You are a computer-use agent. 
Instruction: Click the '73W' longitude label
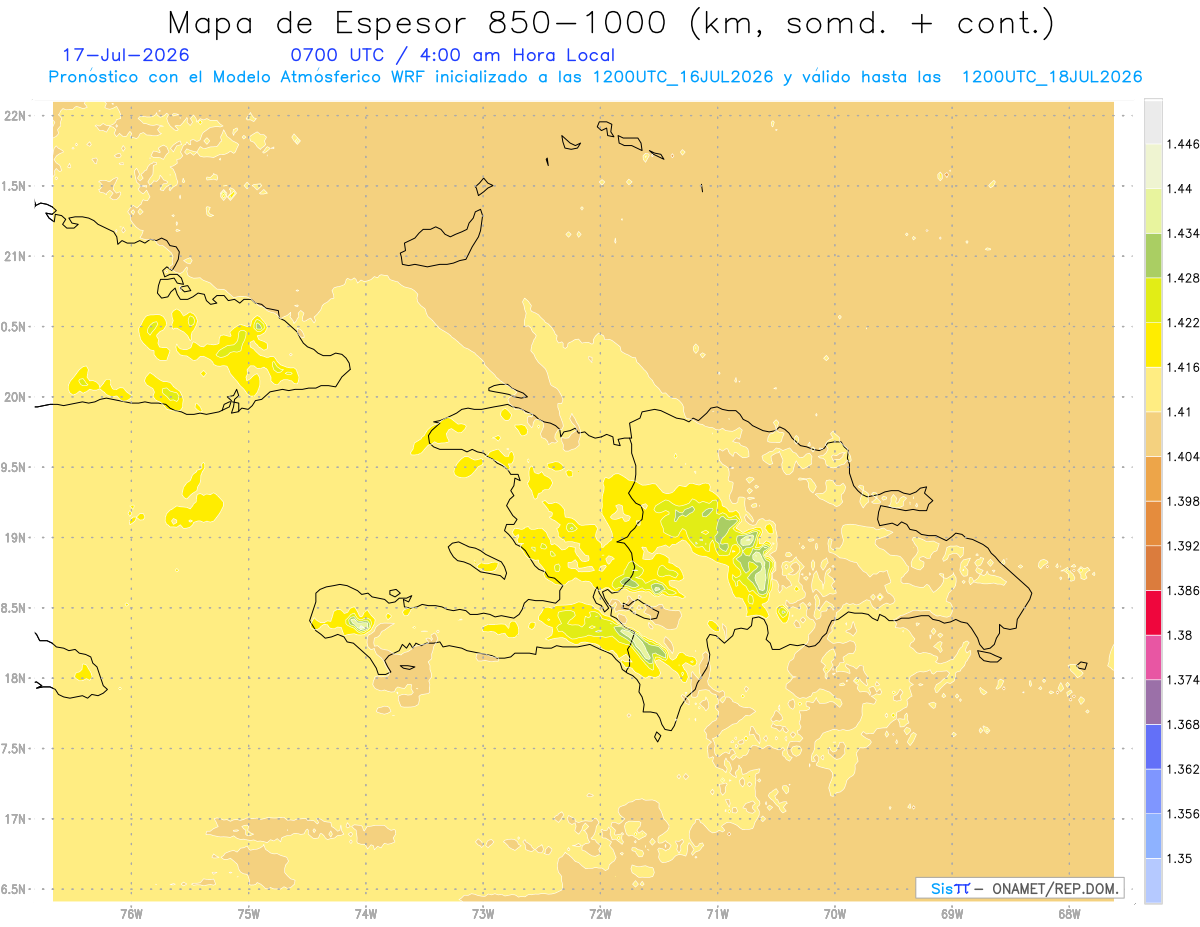pos(483,913)
